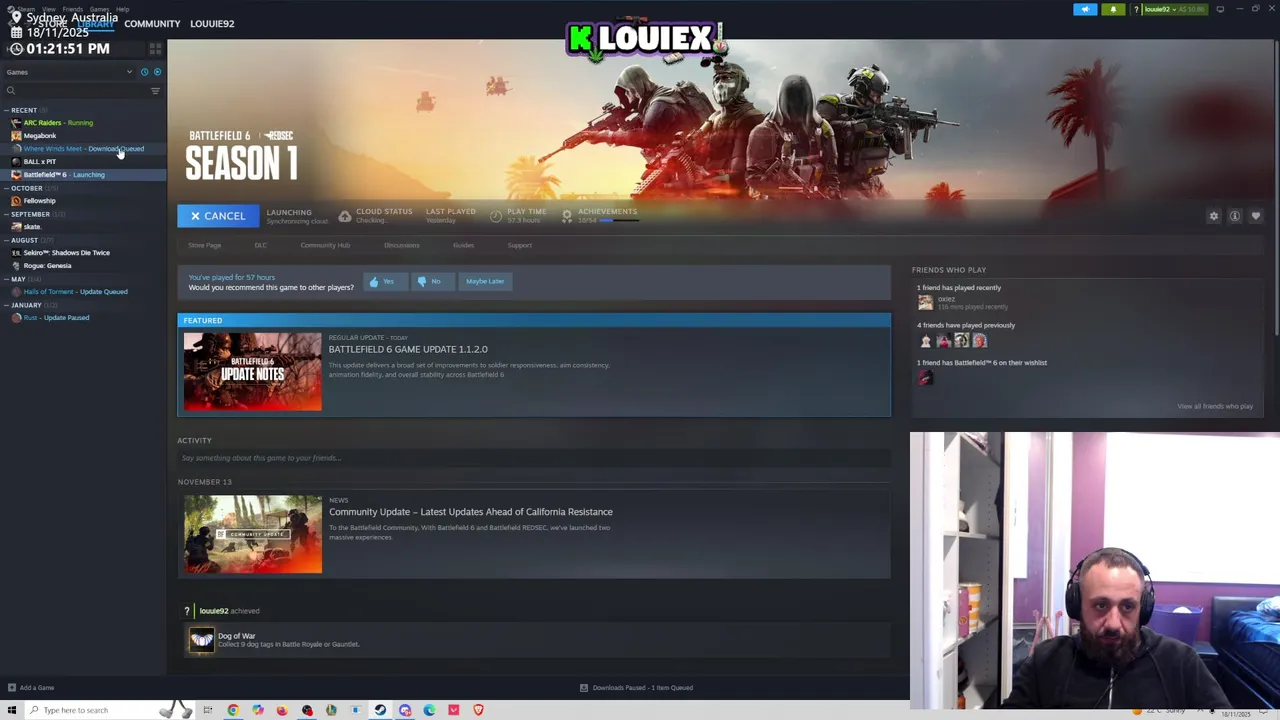Toggle recent activity clock filter

click(x=144, y=72)
